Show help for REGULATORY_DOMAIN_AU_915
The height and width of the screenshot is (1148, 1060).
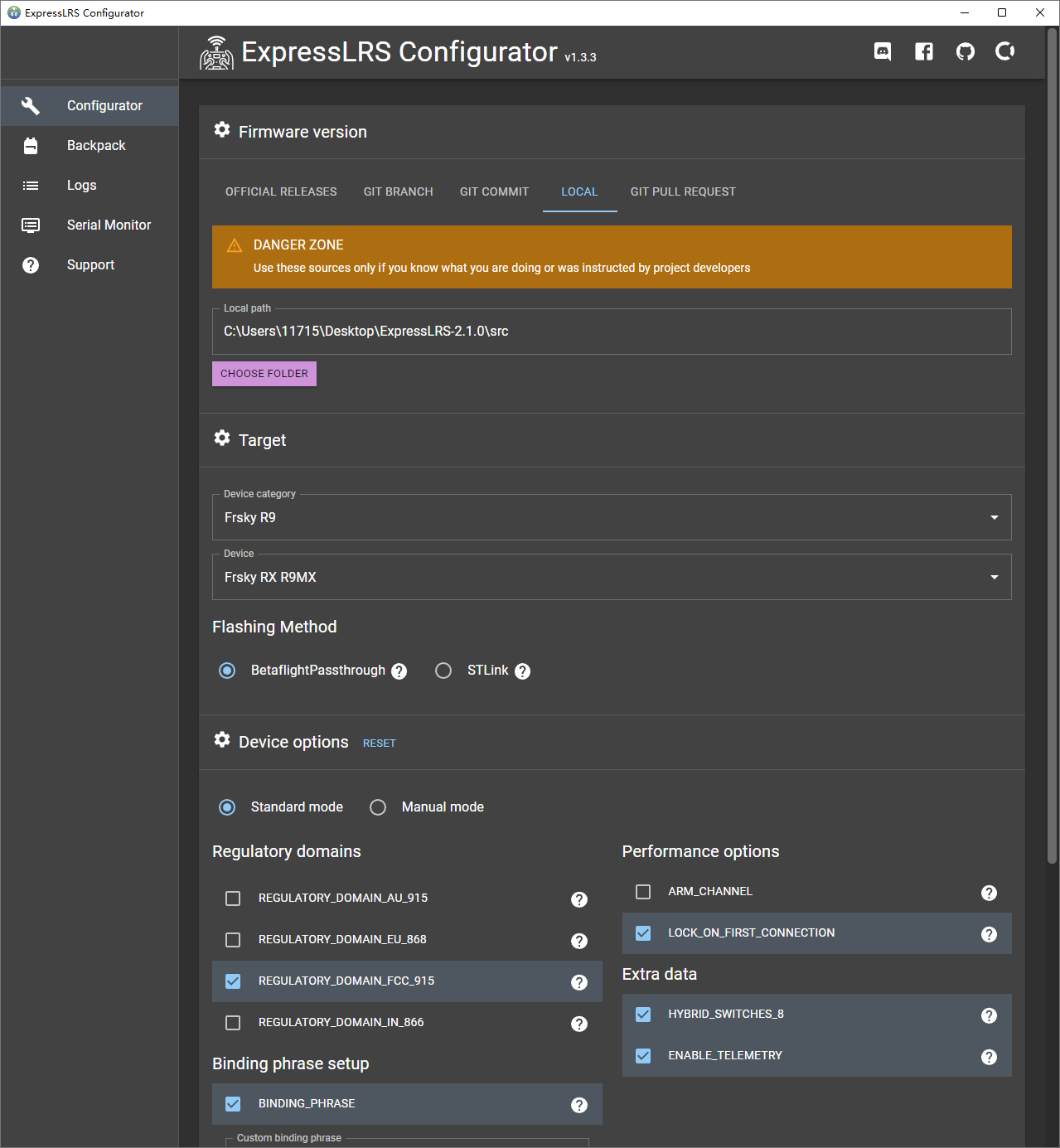(579, 899)
